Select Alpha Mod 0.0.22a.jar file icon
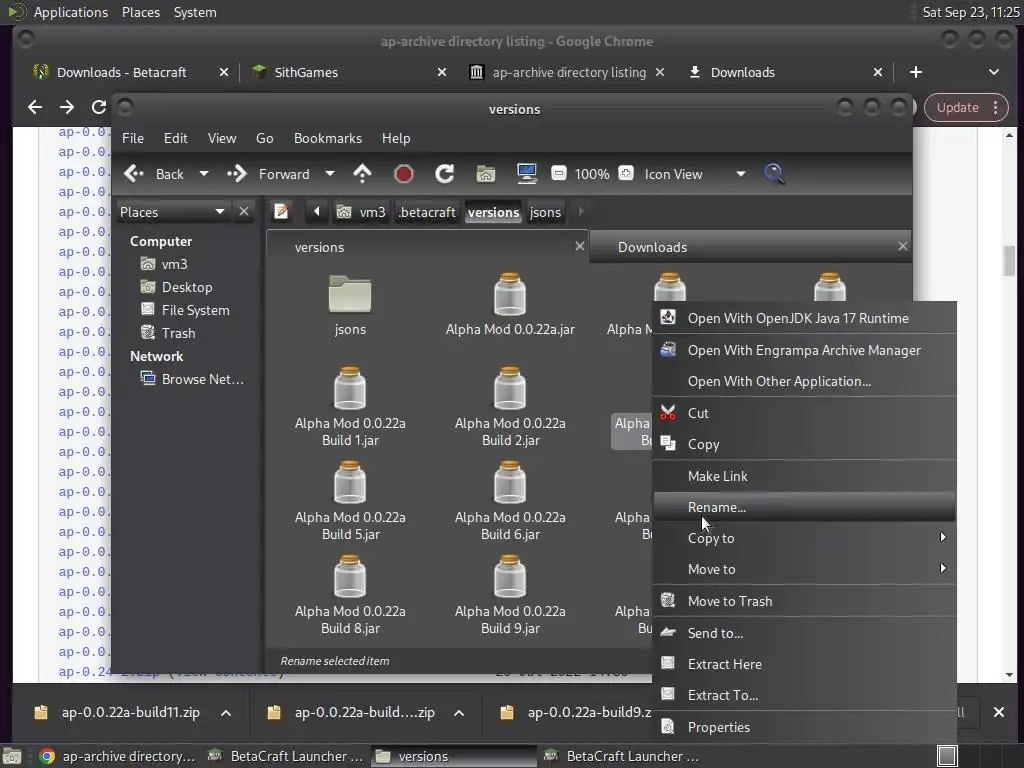1024x768 pixels. pyautogui.click(x=510, y=294)
